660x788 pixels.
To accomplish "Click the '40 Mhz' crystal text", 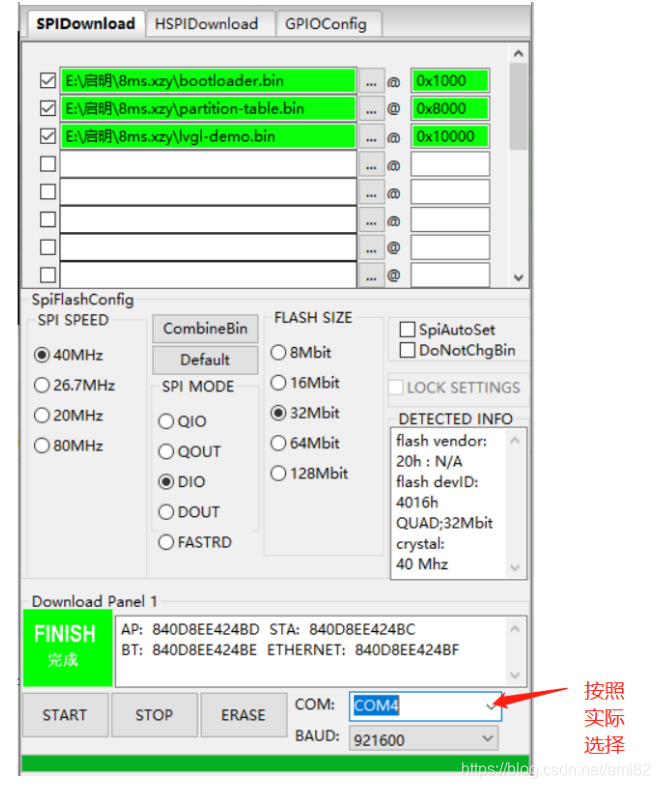I will pyautogui.click(x=422, y=564).
